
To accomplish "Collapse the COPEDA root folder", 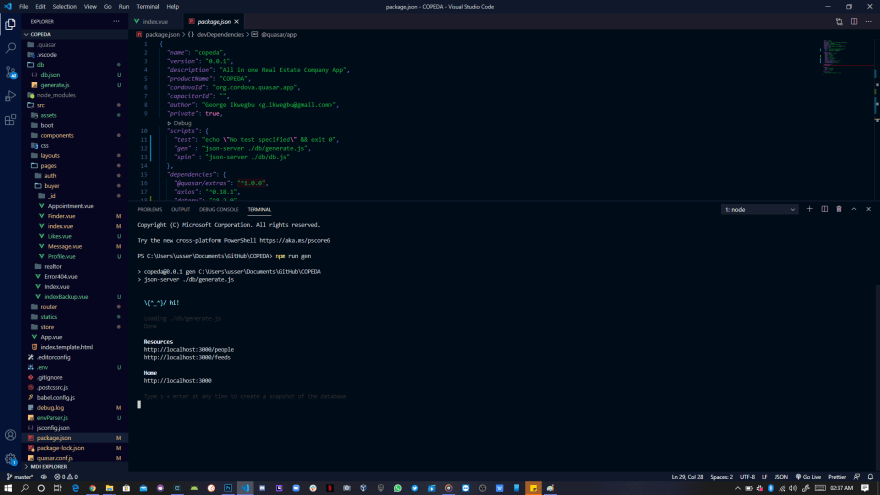I will (75, 34).
